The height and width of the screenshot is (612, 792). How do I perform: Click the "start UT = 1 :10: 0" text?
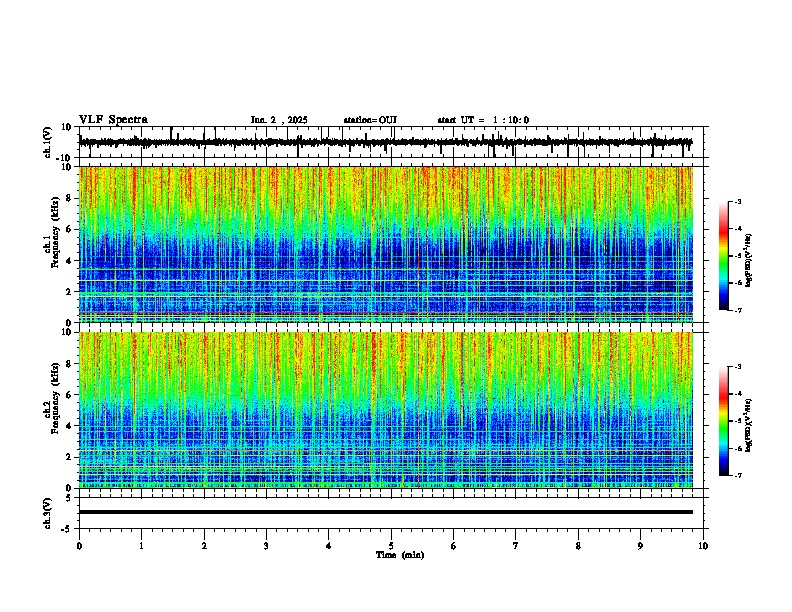483,120
